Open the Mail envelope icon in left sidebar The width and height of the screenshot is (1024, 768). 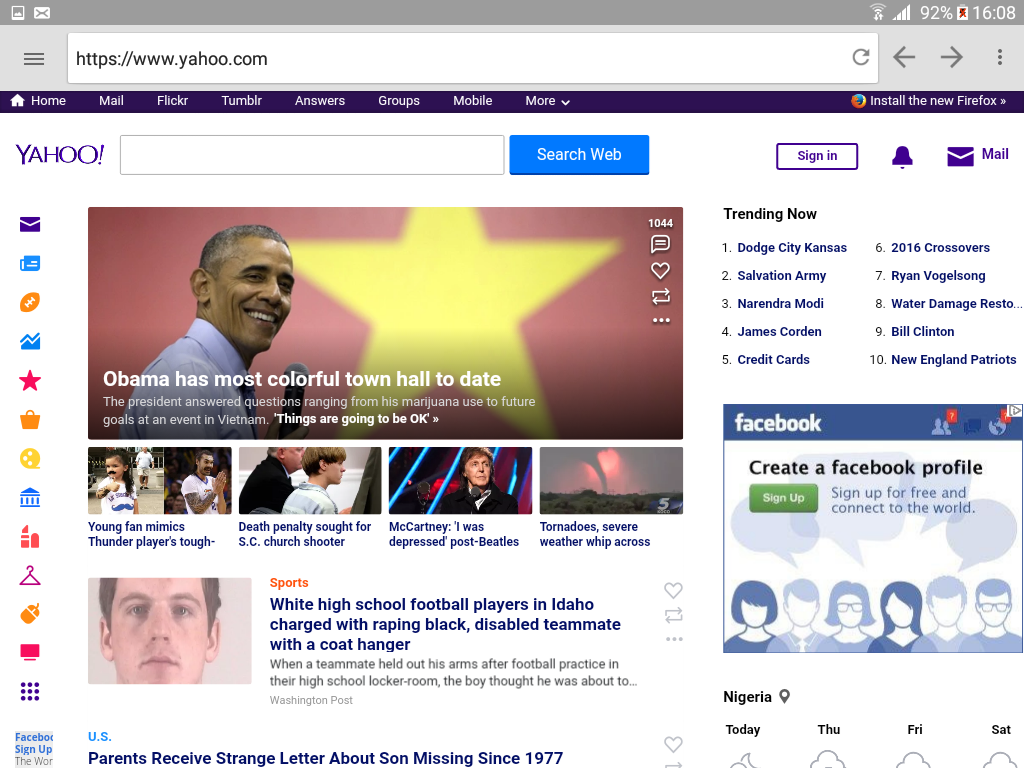(x=30, y=225)
